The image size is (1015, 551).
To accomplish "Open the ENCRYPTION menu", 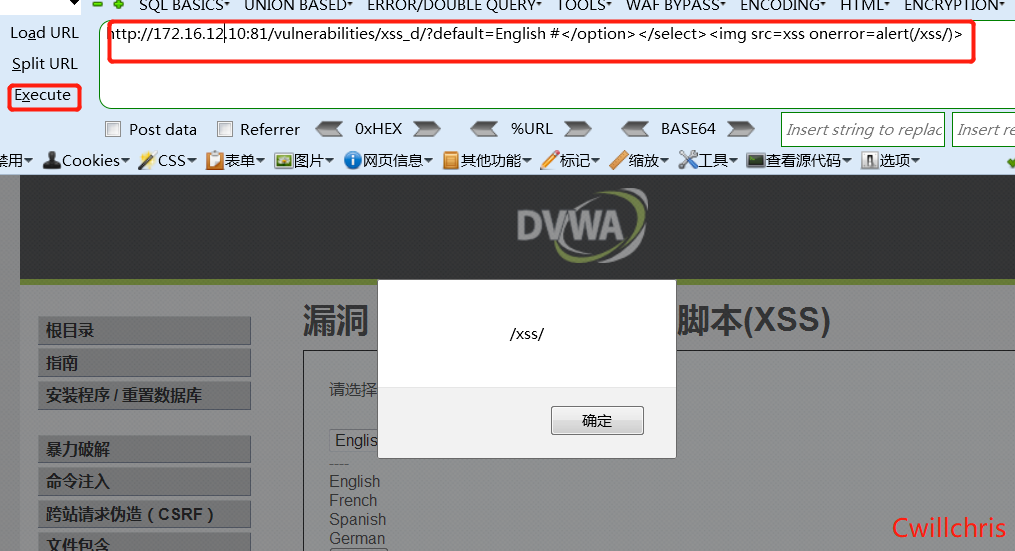I will click(x=954, y=5).
